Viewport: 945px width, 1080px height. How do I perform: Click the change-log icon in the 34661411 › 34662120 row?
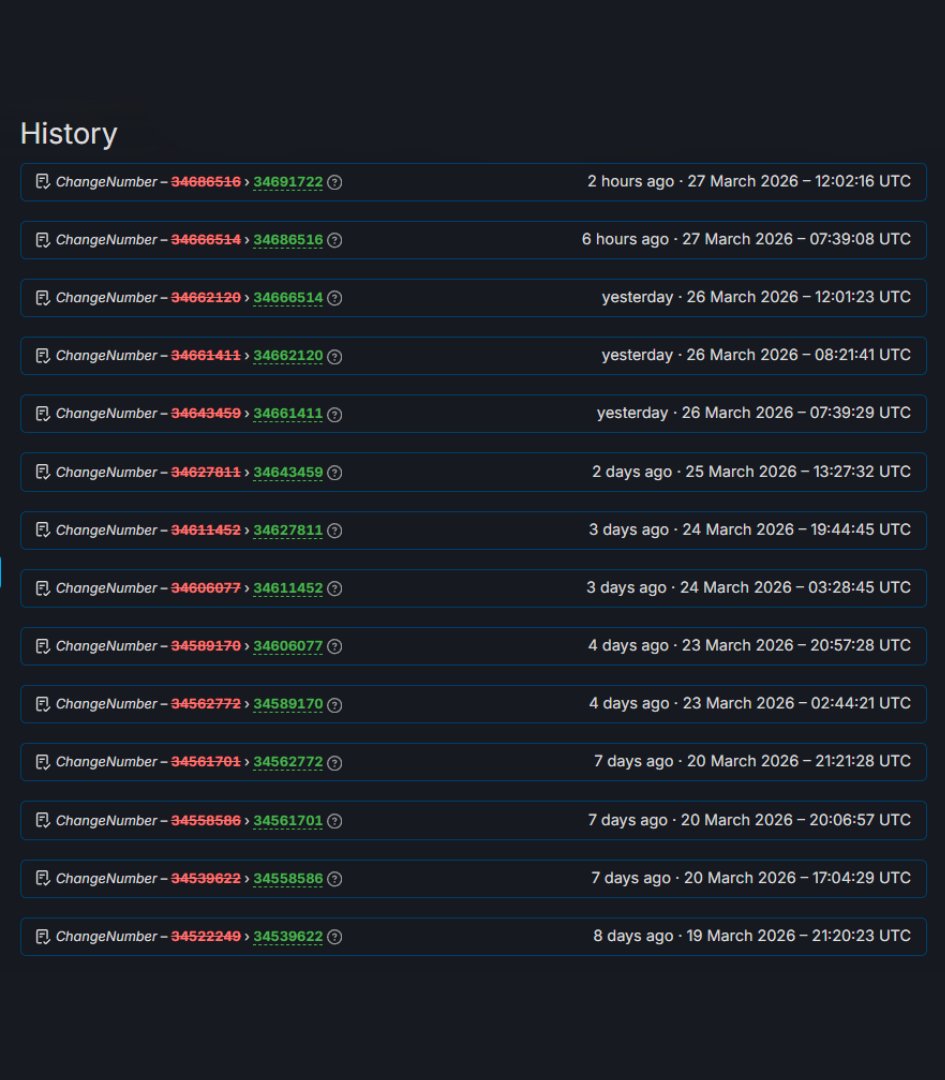(x=43, y=355)
